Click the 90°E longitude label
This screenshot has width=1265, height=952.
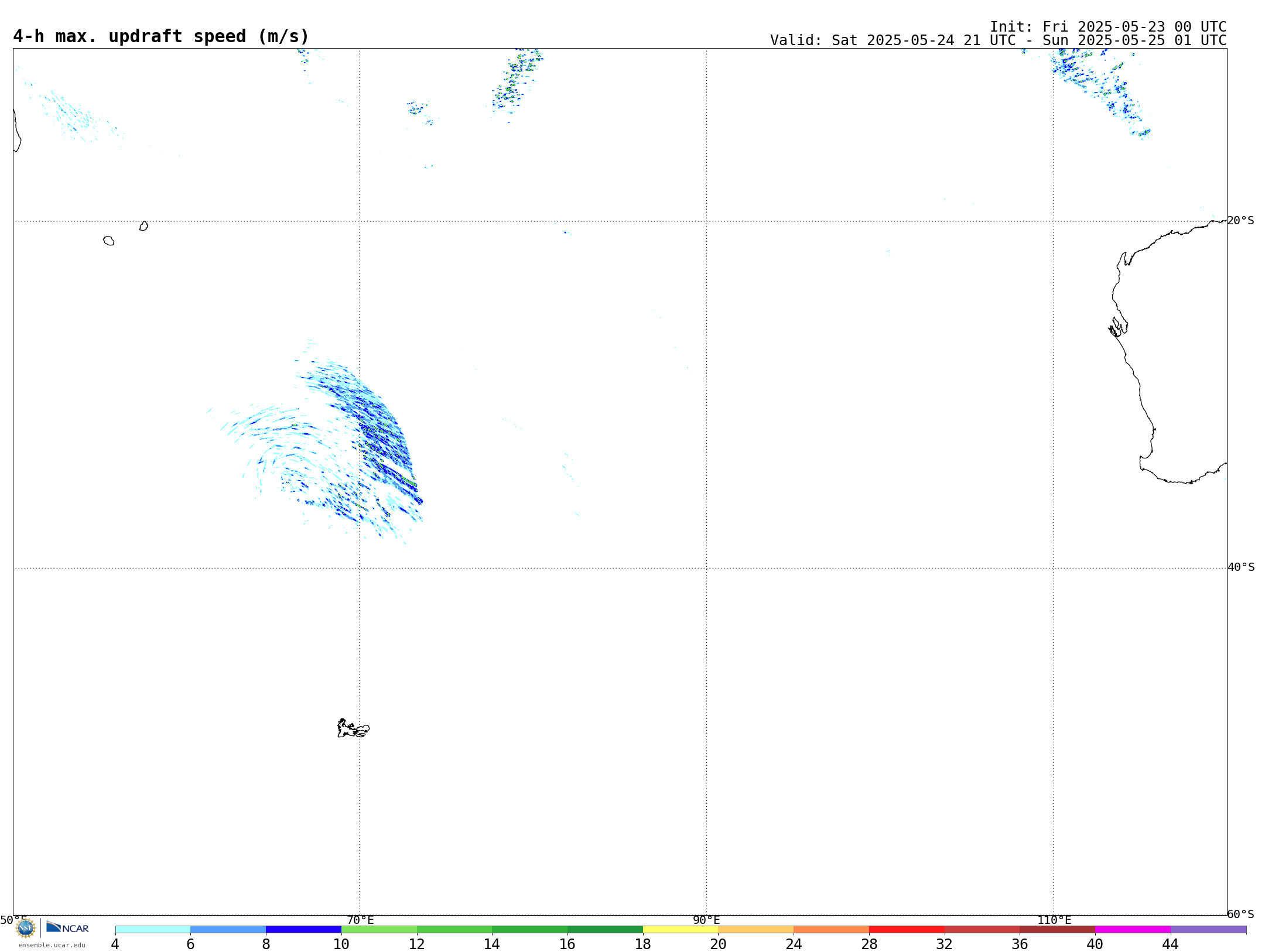point(706,920)
